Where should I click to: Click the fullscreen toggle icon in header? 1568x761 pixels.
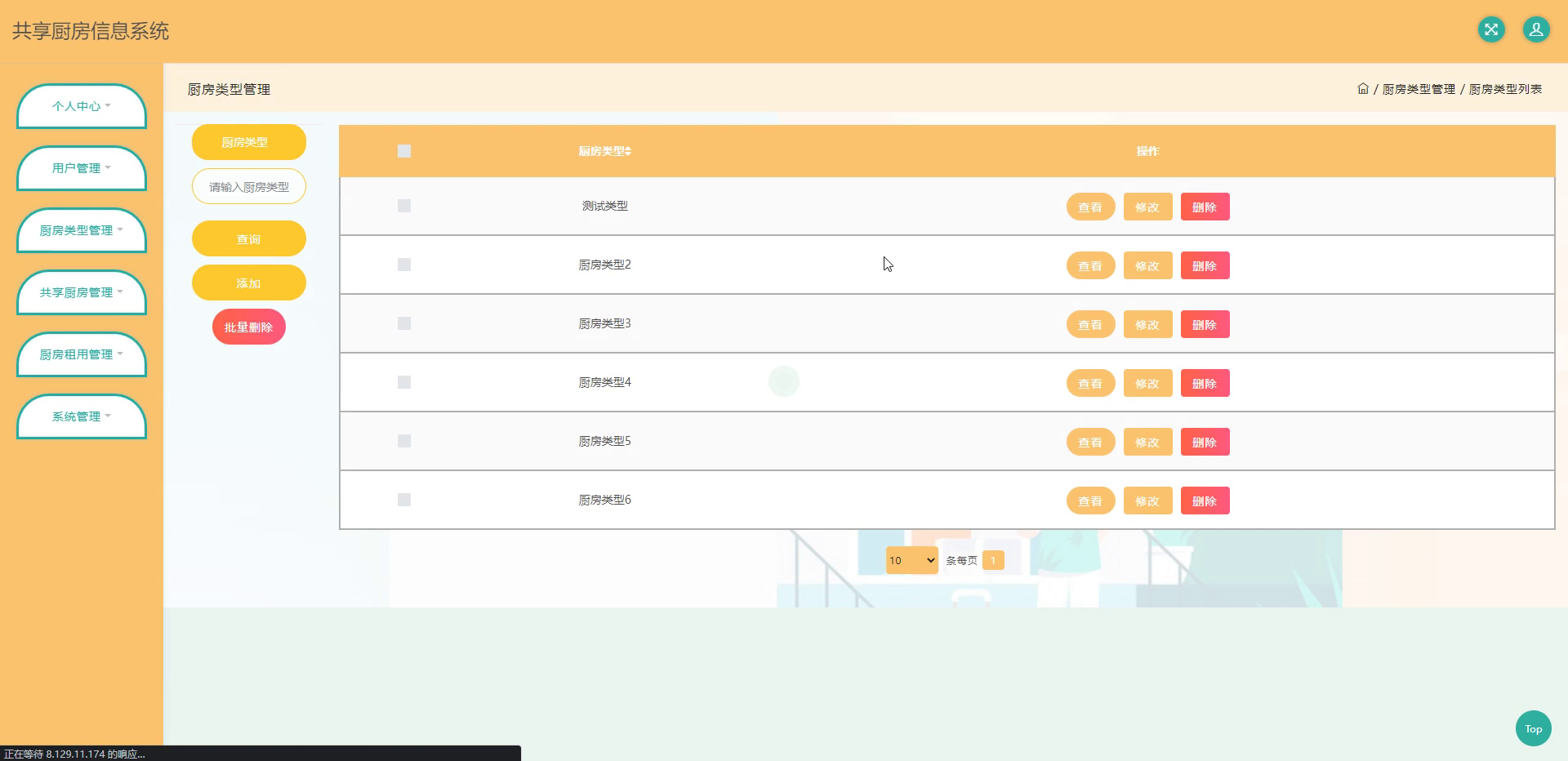tap(1491, 30)
